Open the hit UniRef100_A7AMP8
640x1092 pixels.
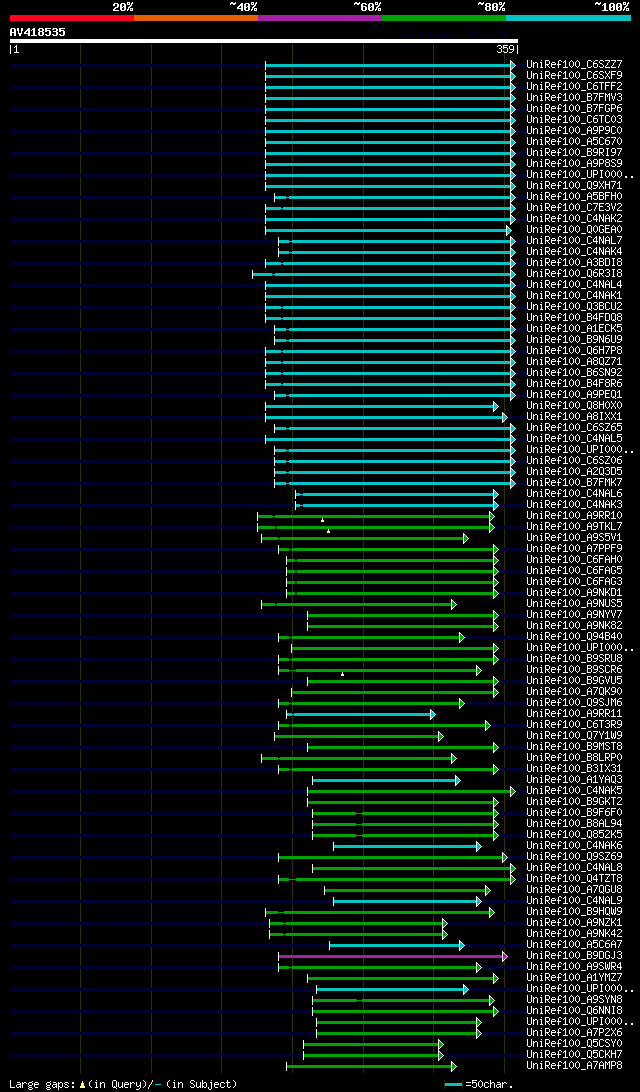575,1066
